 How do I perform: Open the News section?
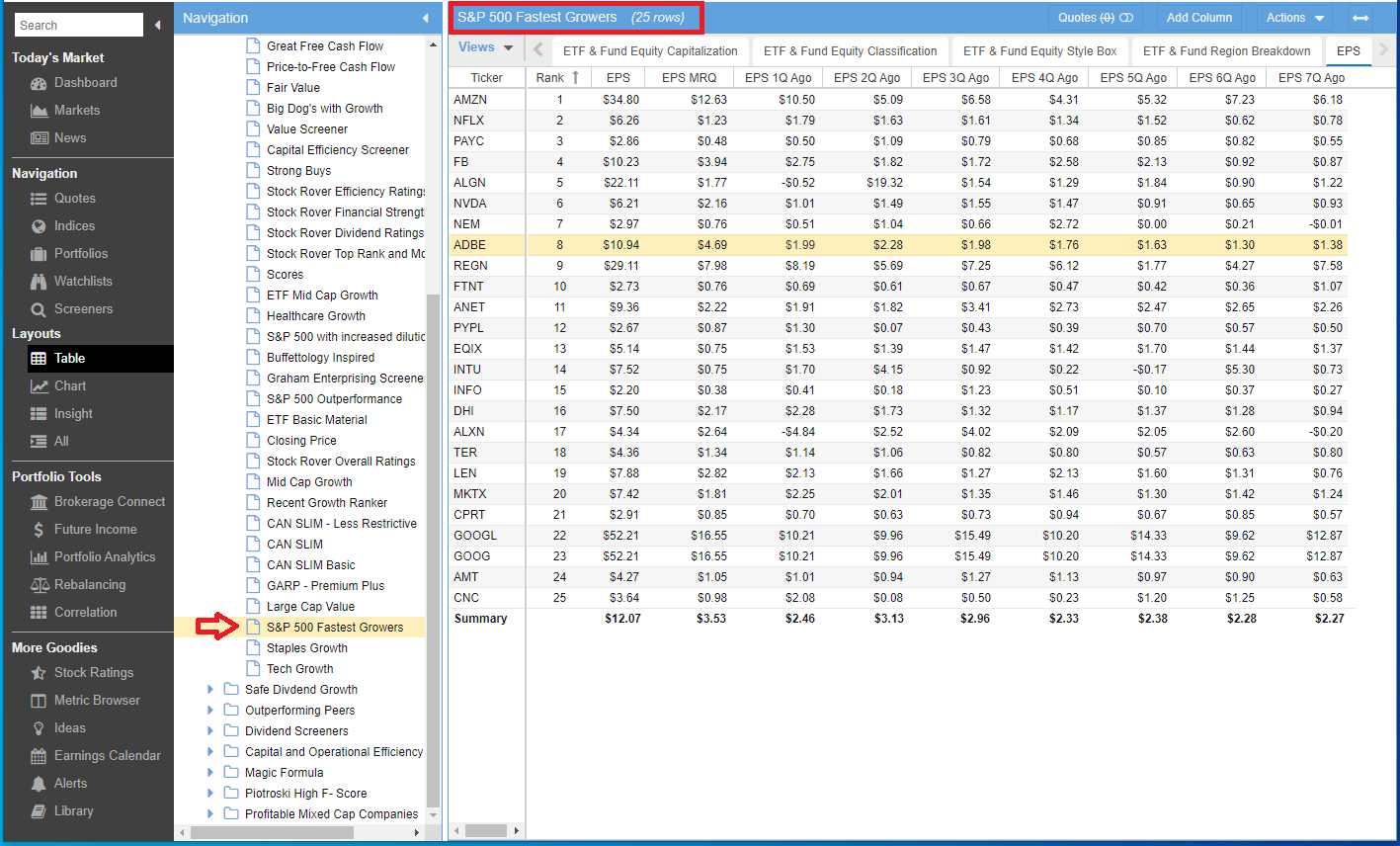[58, 138]
